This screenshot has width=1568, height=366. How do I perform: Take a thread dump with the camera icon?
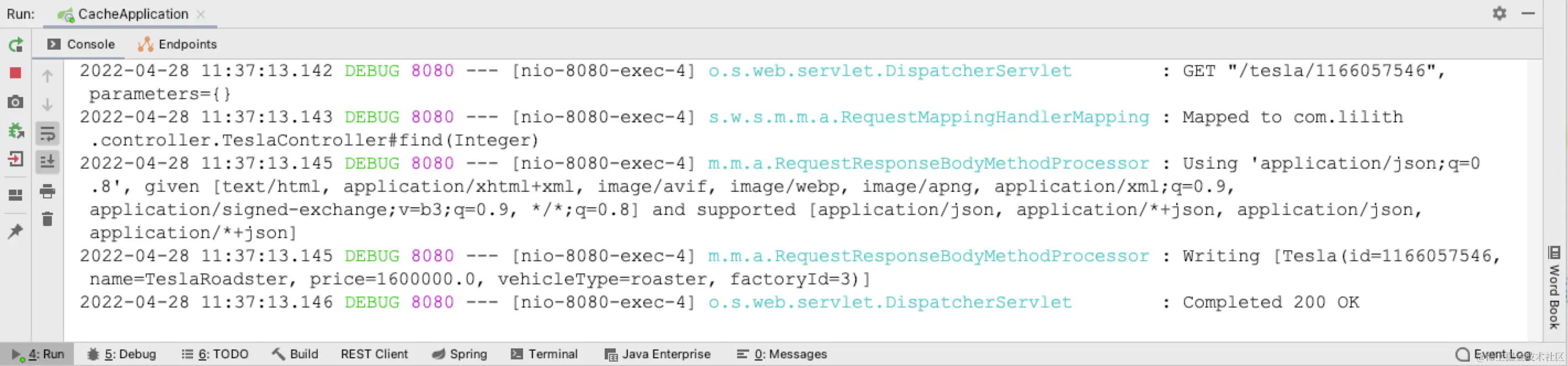[16, 101]
